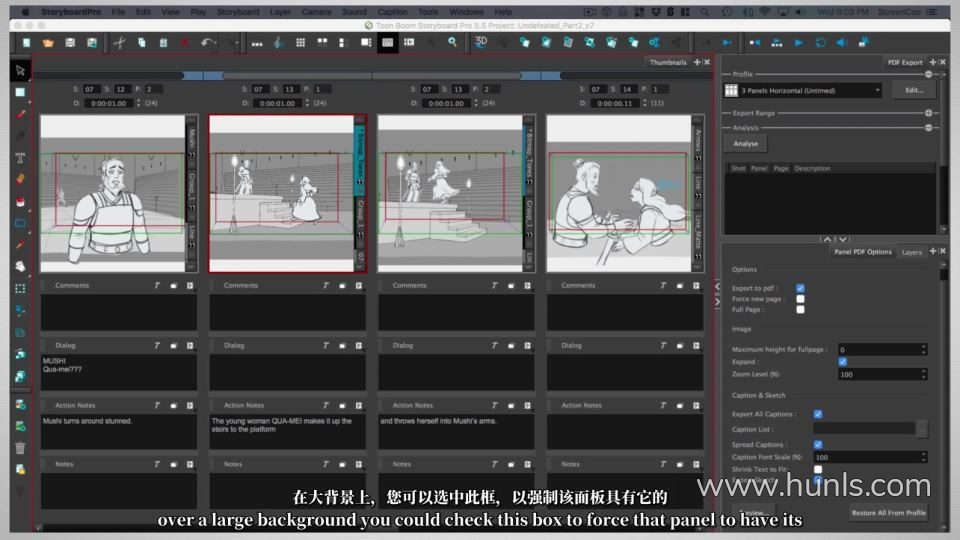Expand the Export Range section
Screen dimensions: 960x540
928,113
